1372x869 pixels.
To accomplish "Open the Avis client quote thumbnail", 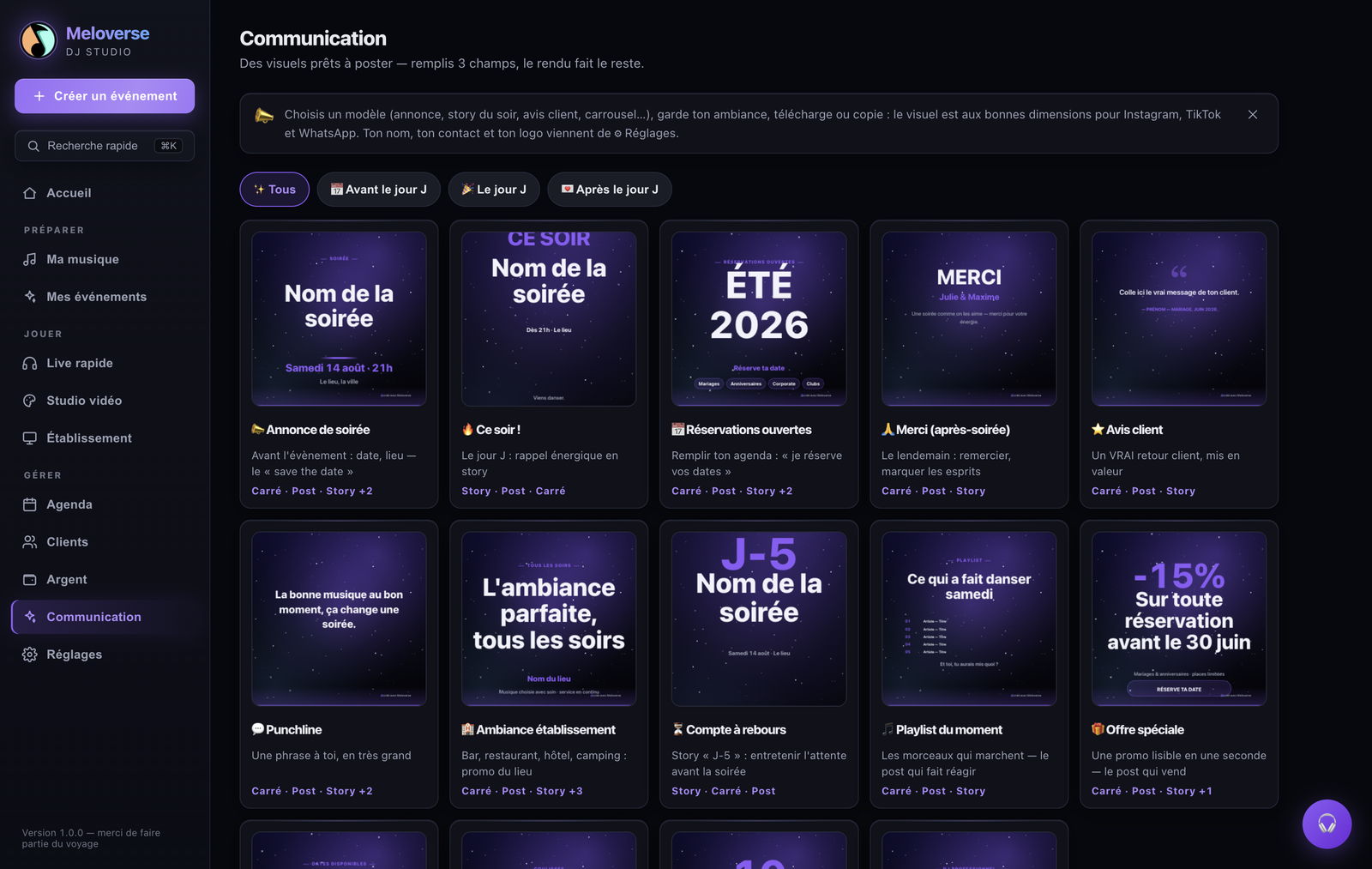I will (x=1179, y=318).
